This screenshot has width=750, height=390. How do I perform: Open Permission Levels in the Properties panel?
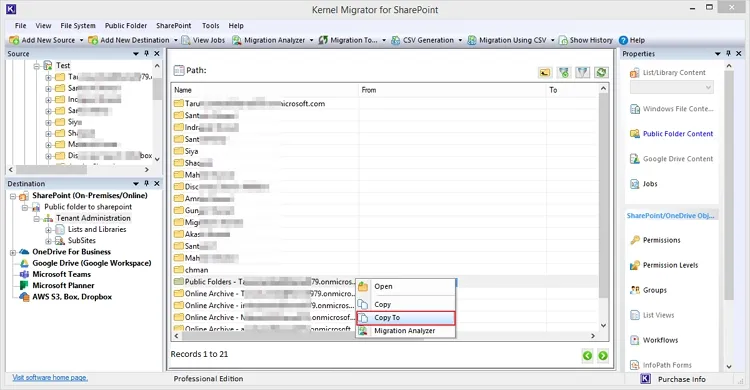tap(670, 265)
